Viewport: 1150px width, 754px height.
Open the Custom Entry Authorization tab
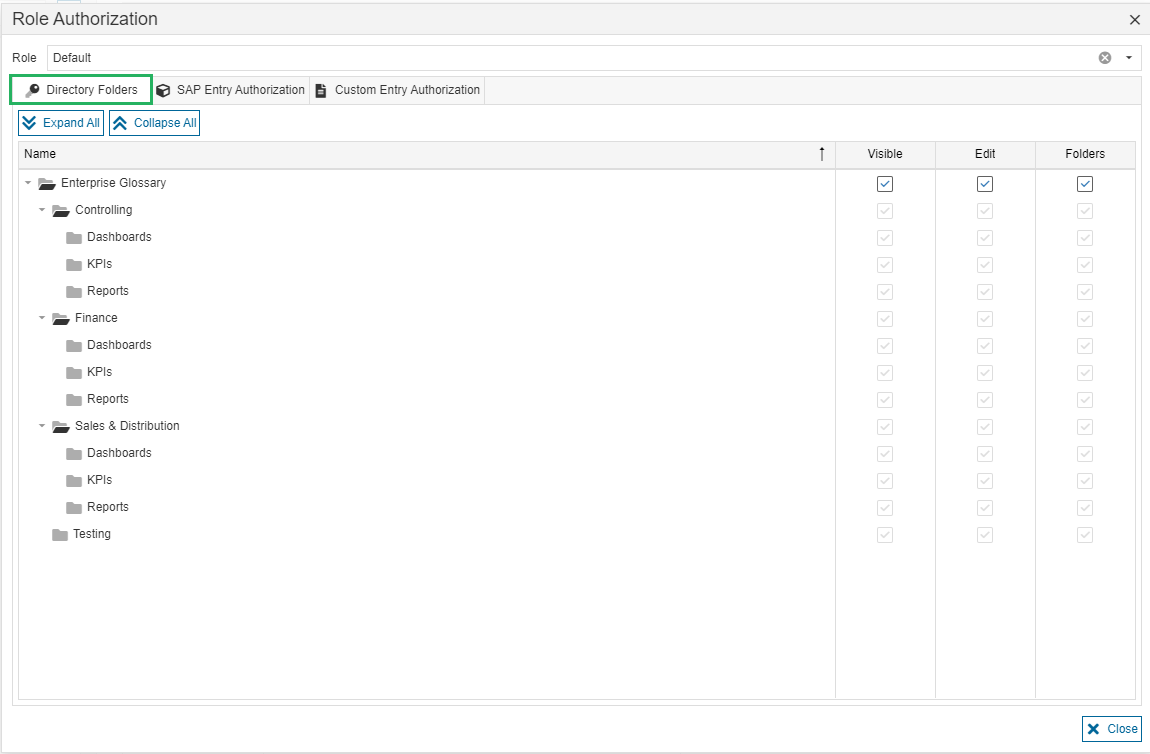tap(398, 90)
